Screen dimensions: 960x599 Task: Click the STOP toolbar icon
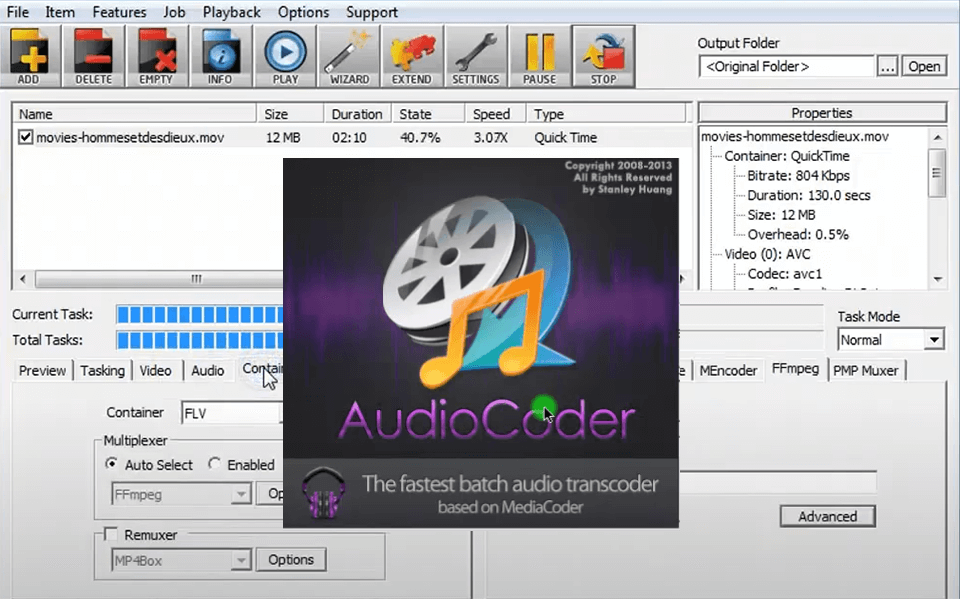pos(603,56)
